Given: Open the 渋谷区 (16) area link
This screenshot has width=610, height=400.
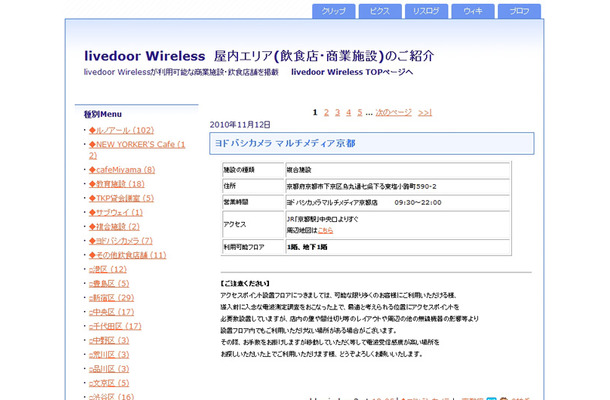Looking at the screenshot, I should (111, 396).
